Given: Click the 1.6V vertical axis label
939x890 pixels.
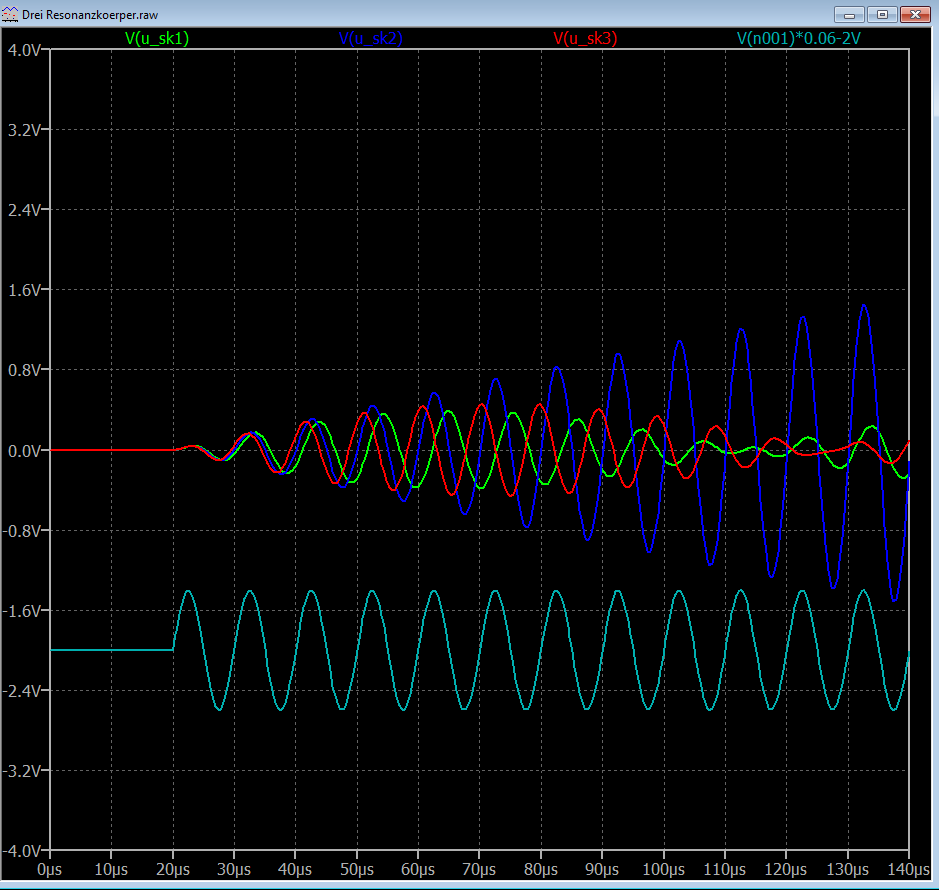Looking at the screenshot, I should (23, 290).
